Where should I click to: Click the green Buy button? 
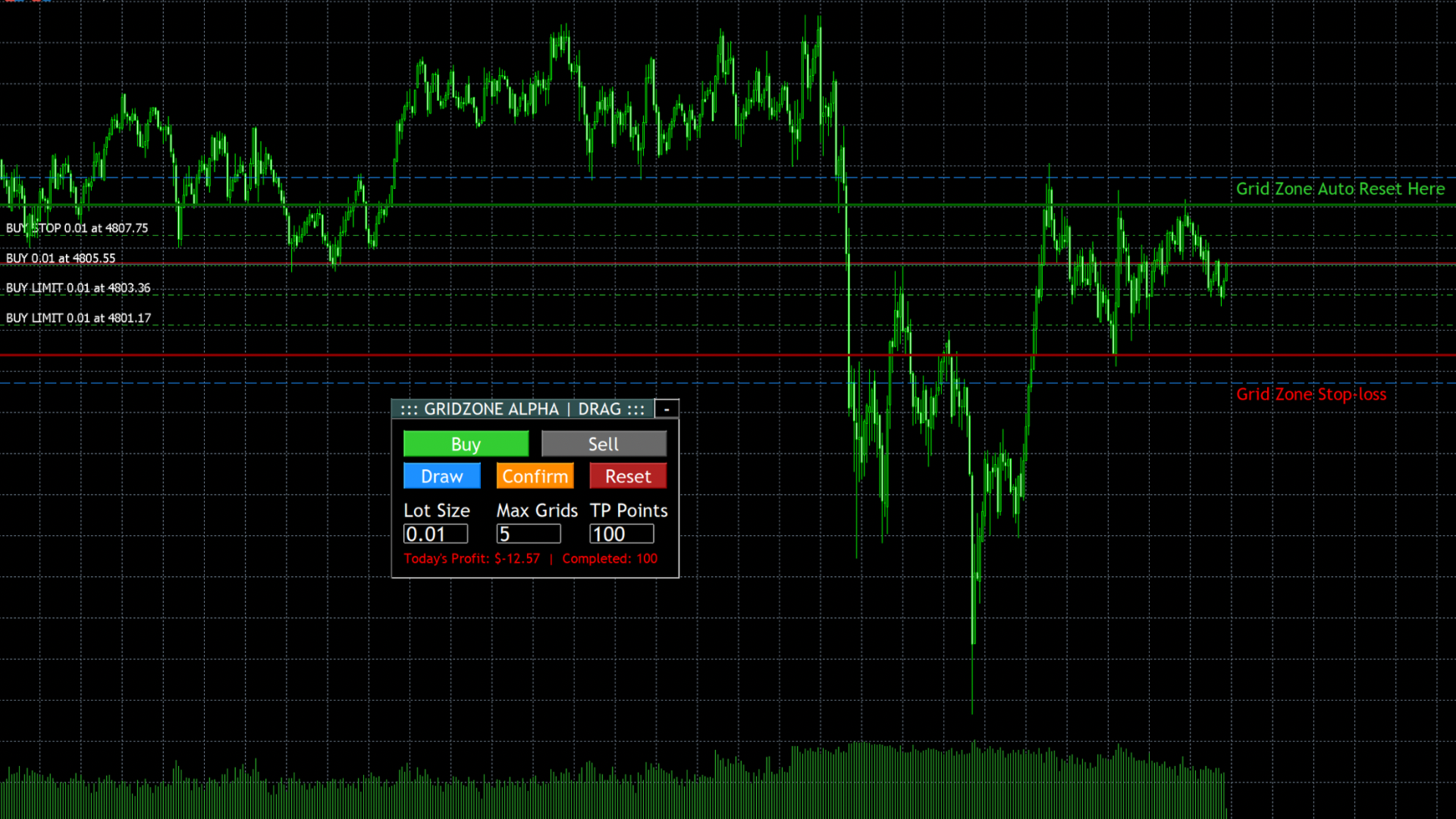[466, 444]
